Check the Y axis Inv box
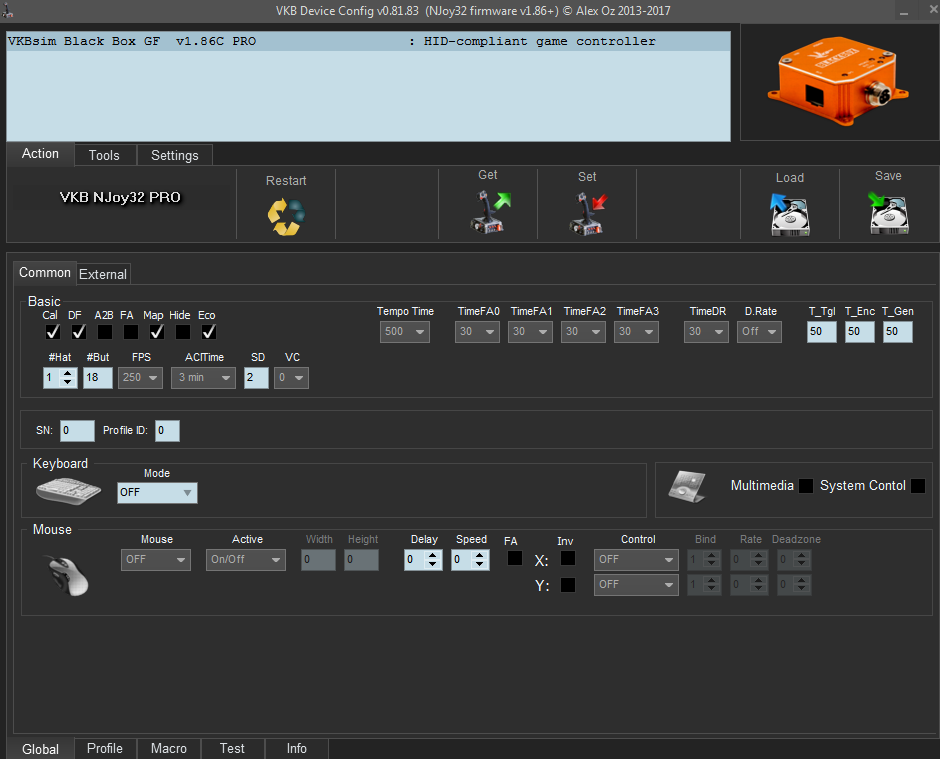This screenshot has width=940, height=759. coord(568,585)
